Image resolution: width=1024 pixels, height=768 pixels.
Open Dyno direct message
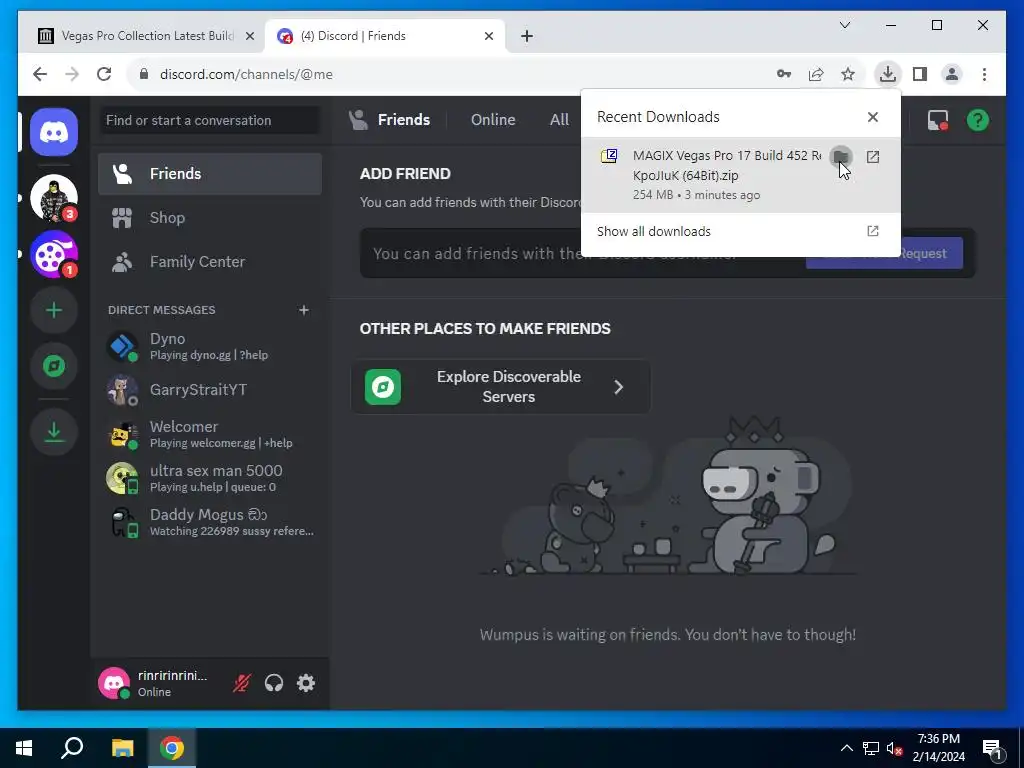tap(210, 346)
